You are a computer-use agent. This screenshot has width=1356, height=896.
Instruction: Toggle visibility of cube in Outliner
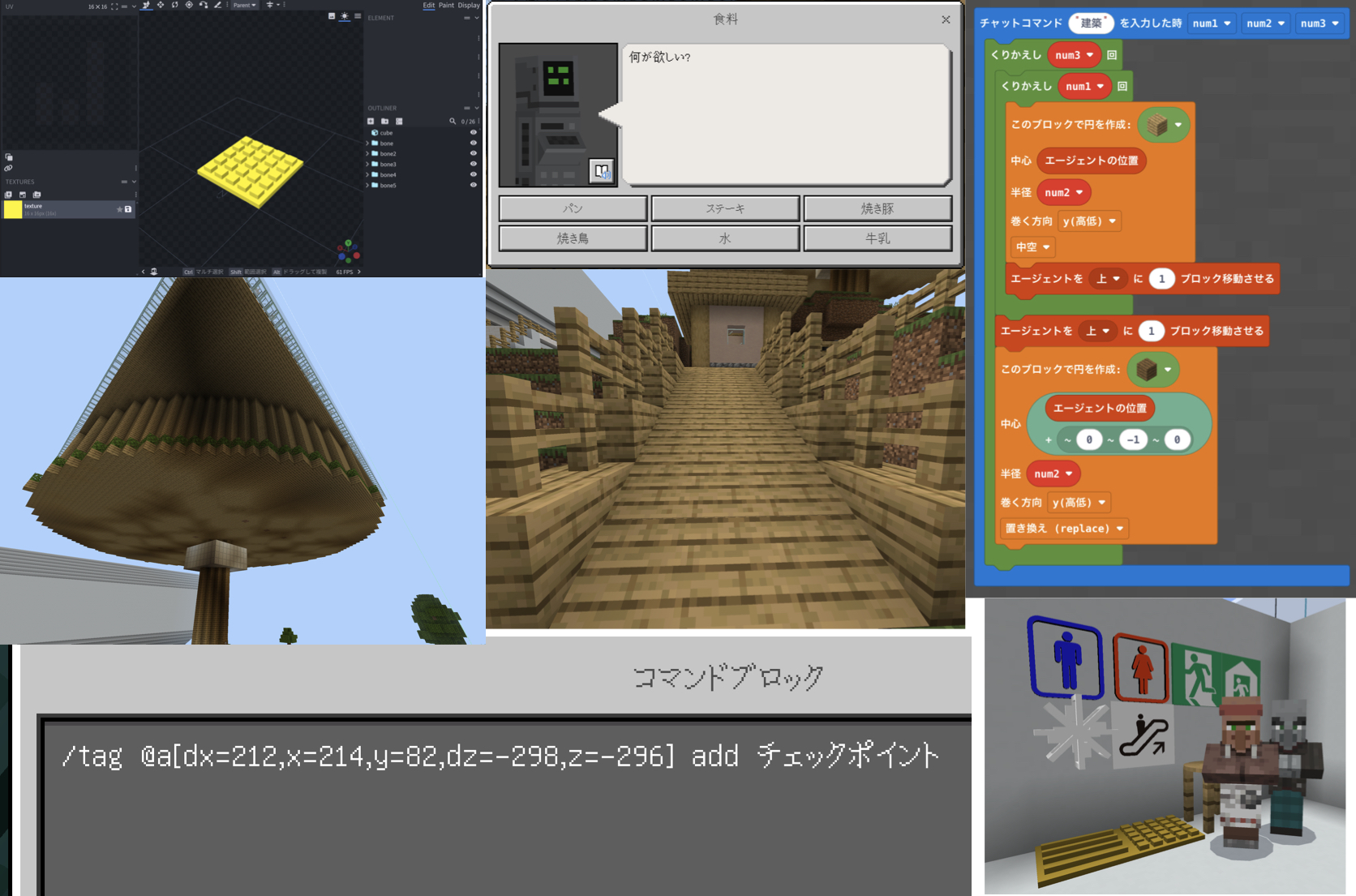coord(474,132)
